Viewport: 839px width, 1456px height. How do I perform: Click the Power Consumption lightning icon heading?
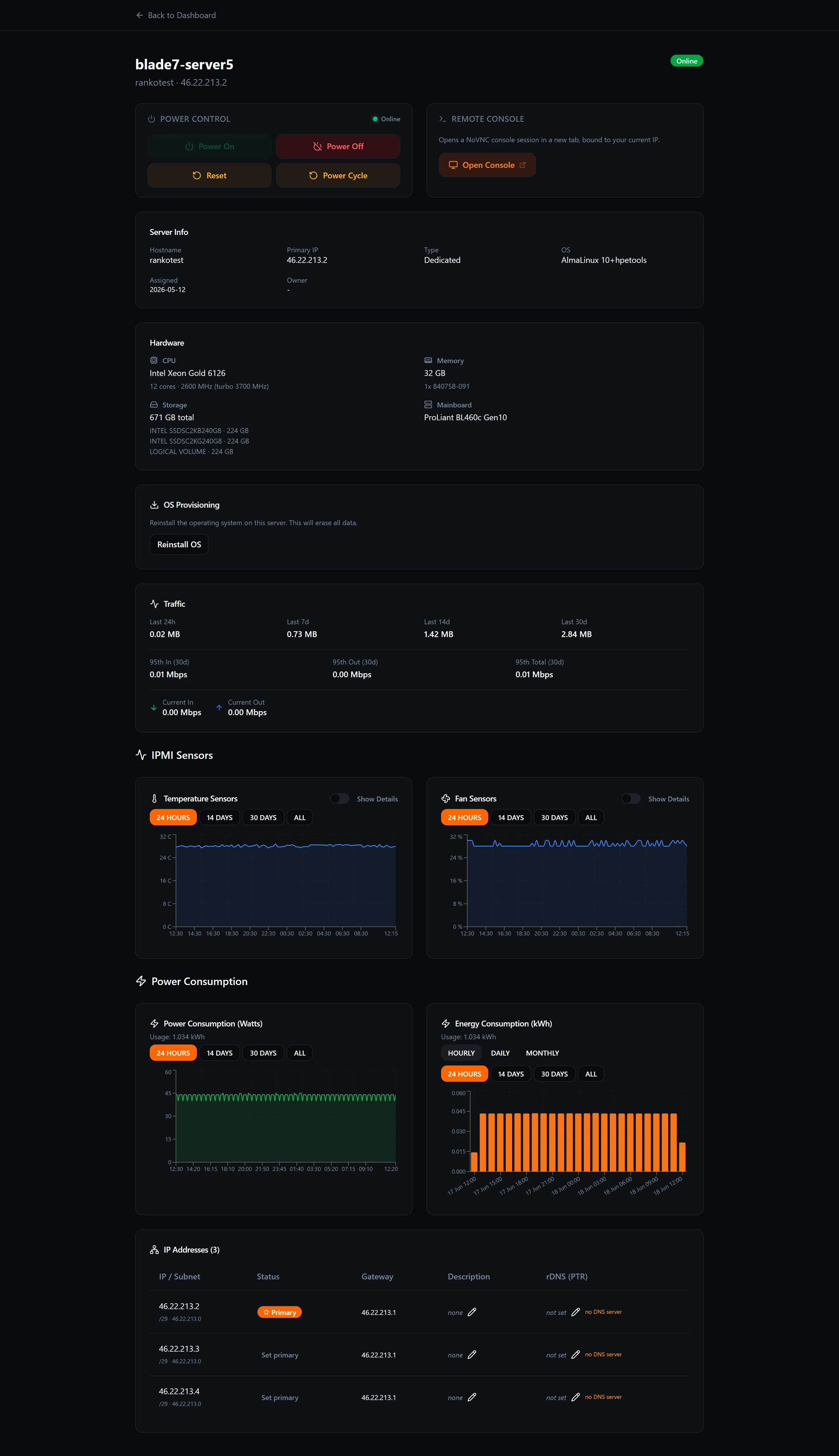pos(141,981)
